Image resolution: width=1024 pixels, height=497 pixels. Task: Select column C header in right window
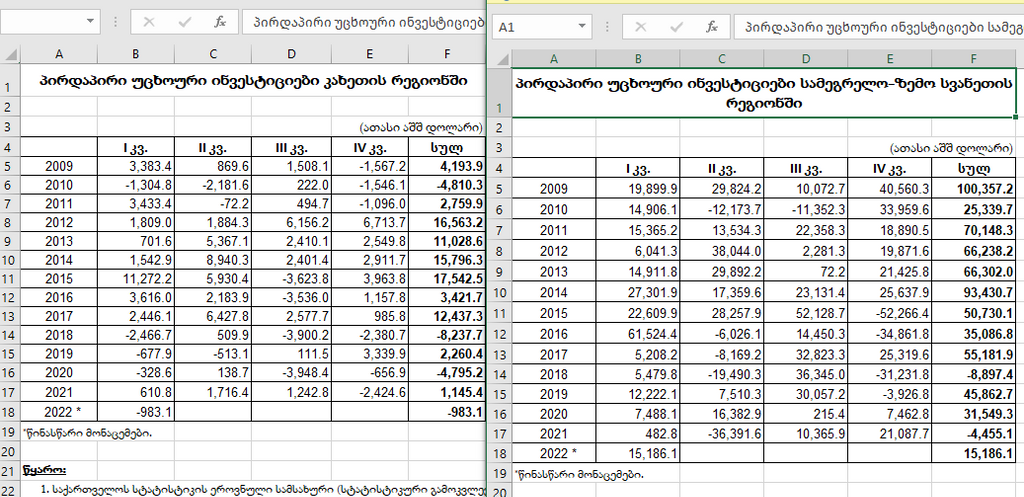722,59
